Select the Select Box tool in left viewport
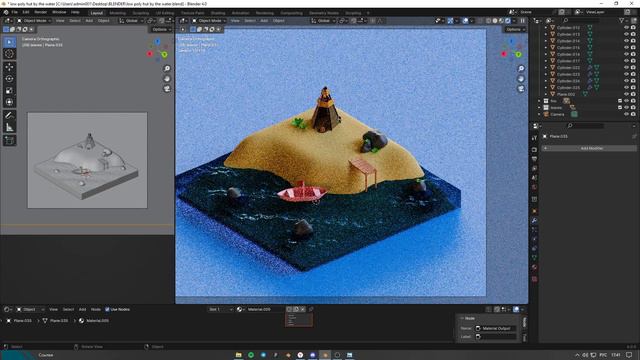This screenshot has height=360, width=640. [x=9, y=42]
